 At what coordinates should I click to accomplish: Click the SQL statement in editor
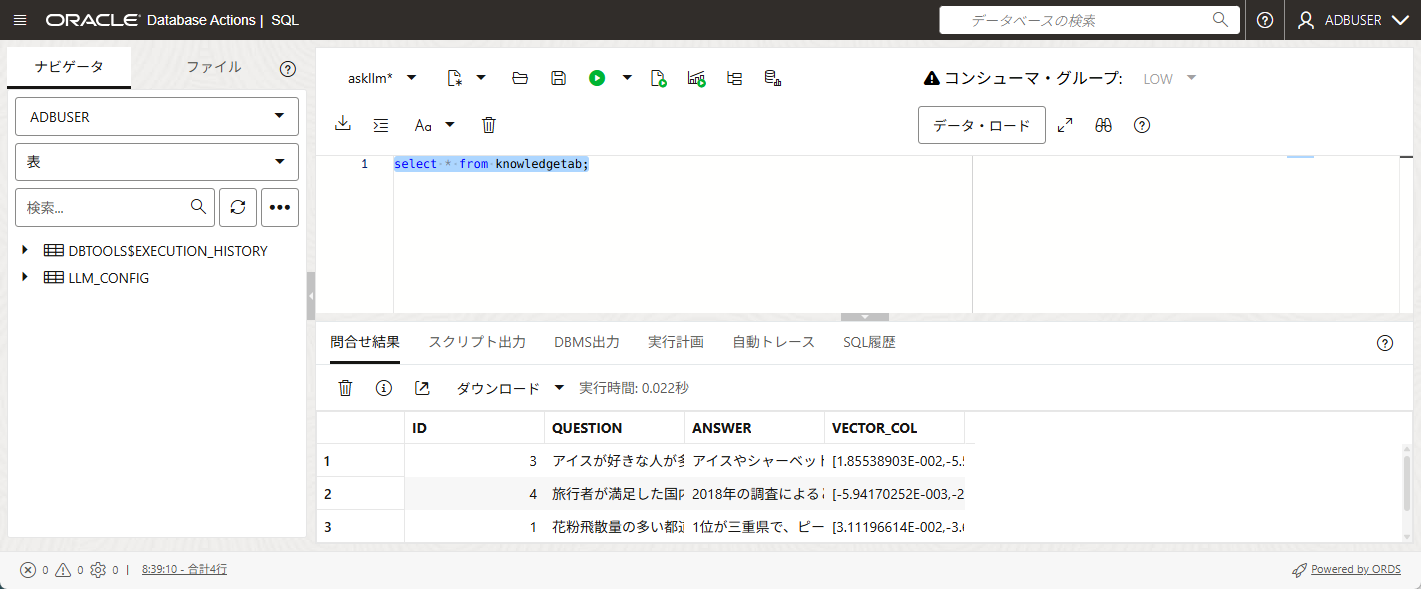(x=491, y=164)
